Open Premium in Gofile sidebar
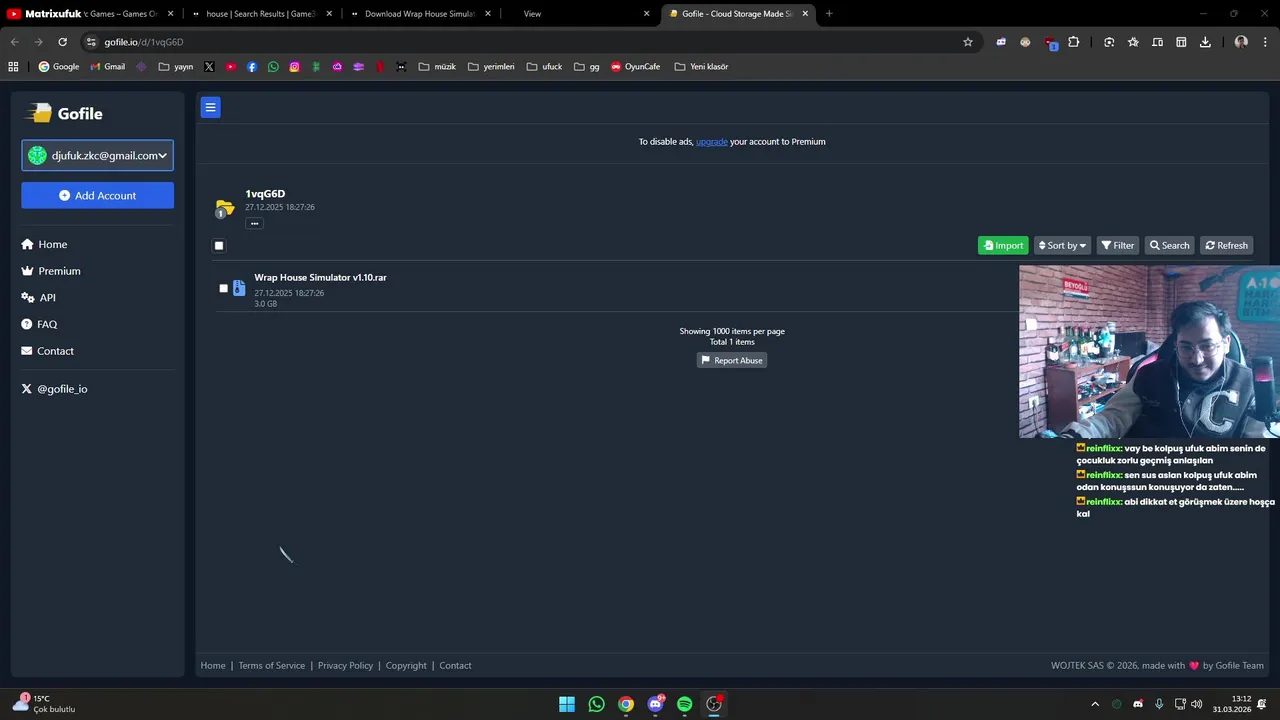The image size is (1280, 720). pos(51,271)
